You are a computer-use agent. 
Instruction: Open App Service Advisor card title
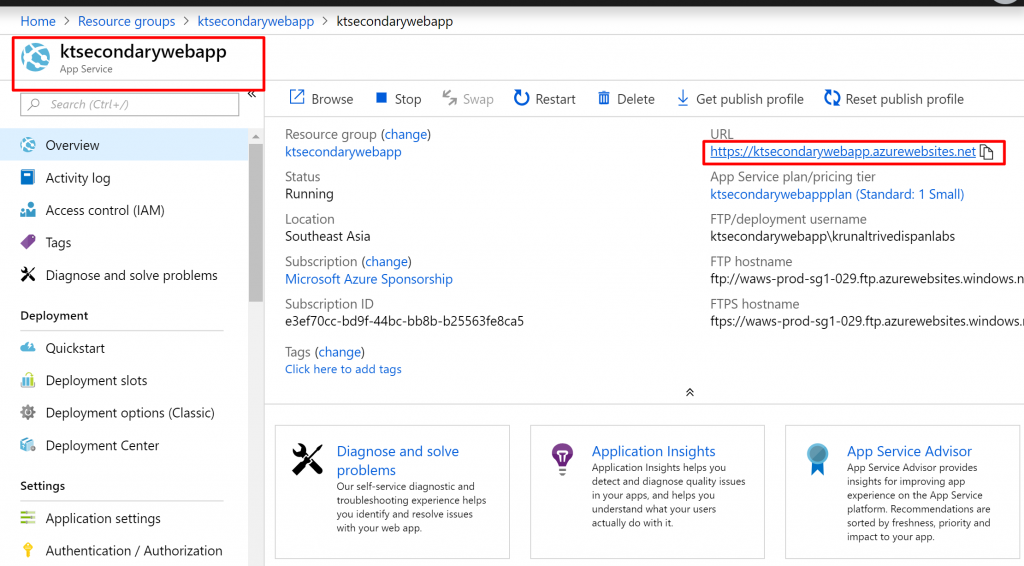909,451
